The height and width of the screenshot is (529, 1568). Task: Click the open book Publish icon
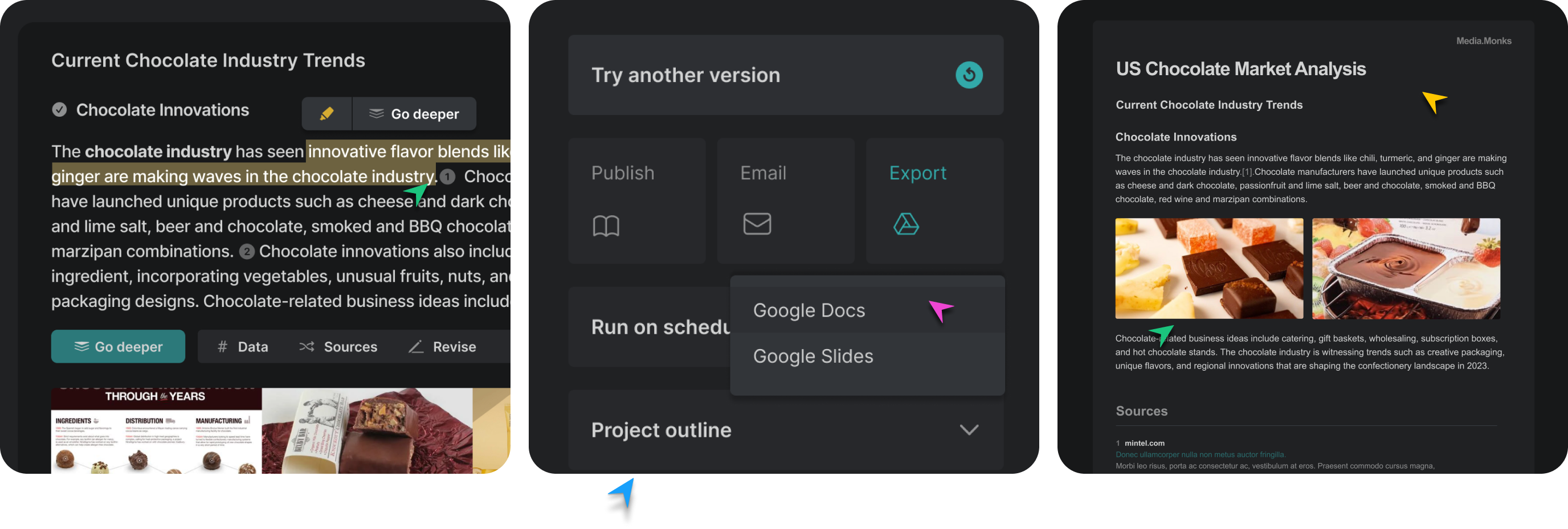pyautogui.click(x=606, y=225)
